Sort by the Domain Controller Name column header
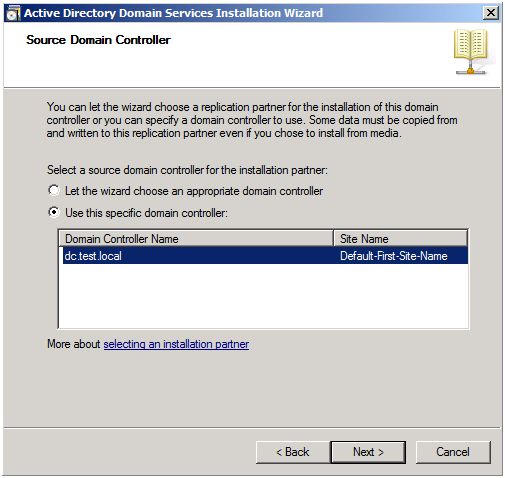 (196, 239)
